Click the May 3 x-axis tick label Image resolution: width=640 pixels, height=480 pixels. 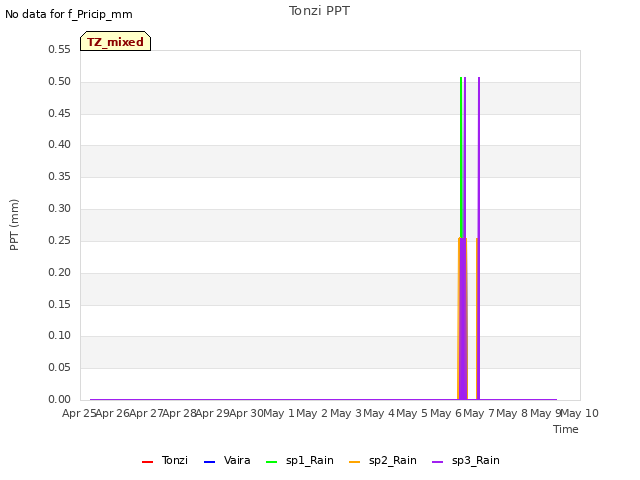coord(346,413)
